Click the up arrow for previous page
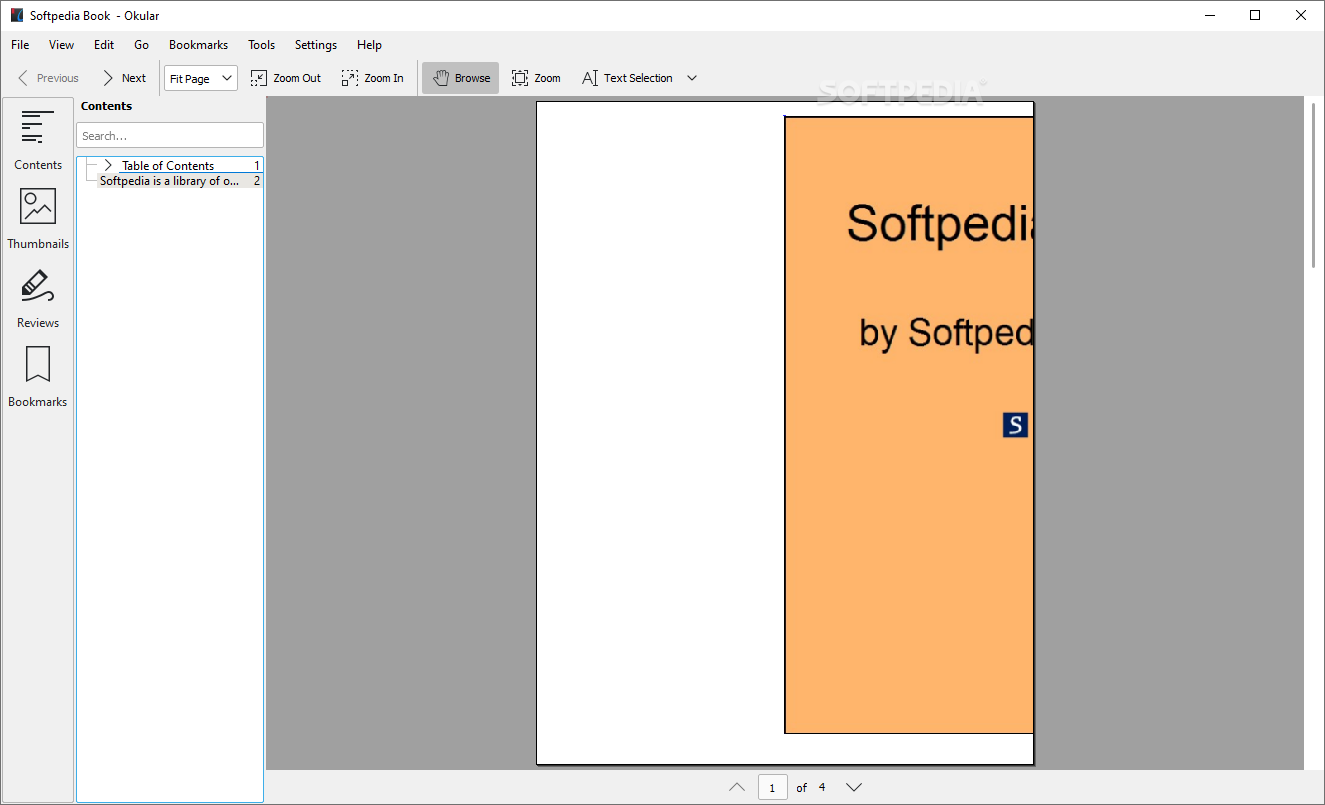Image resolution: width=1325 pixels, height=805 pixels. [x=737, y=787]
